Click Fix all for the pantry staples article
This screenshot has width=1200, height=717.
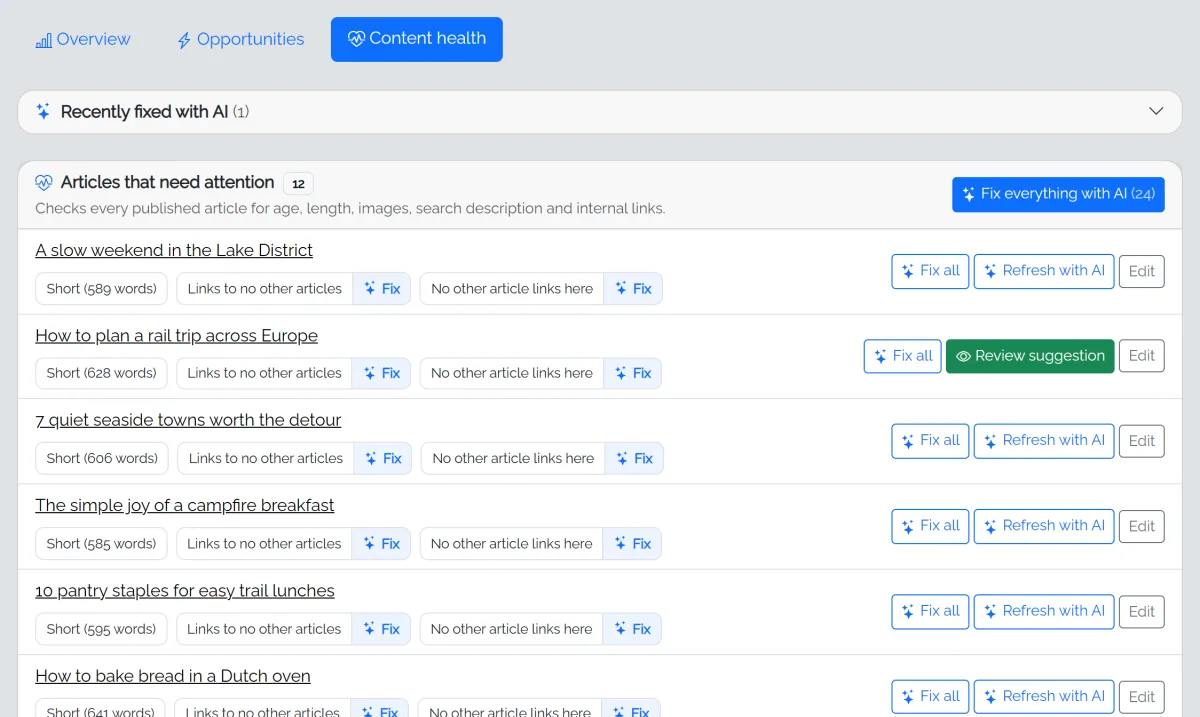click(930, 611)
